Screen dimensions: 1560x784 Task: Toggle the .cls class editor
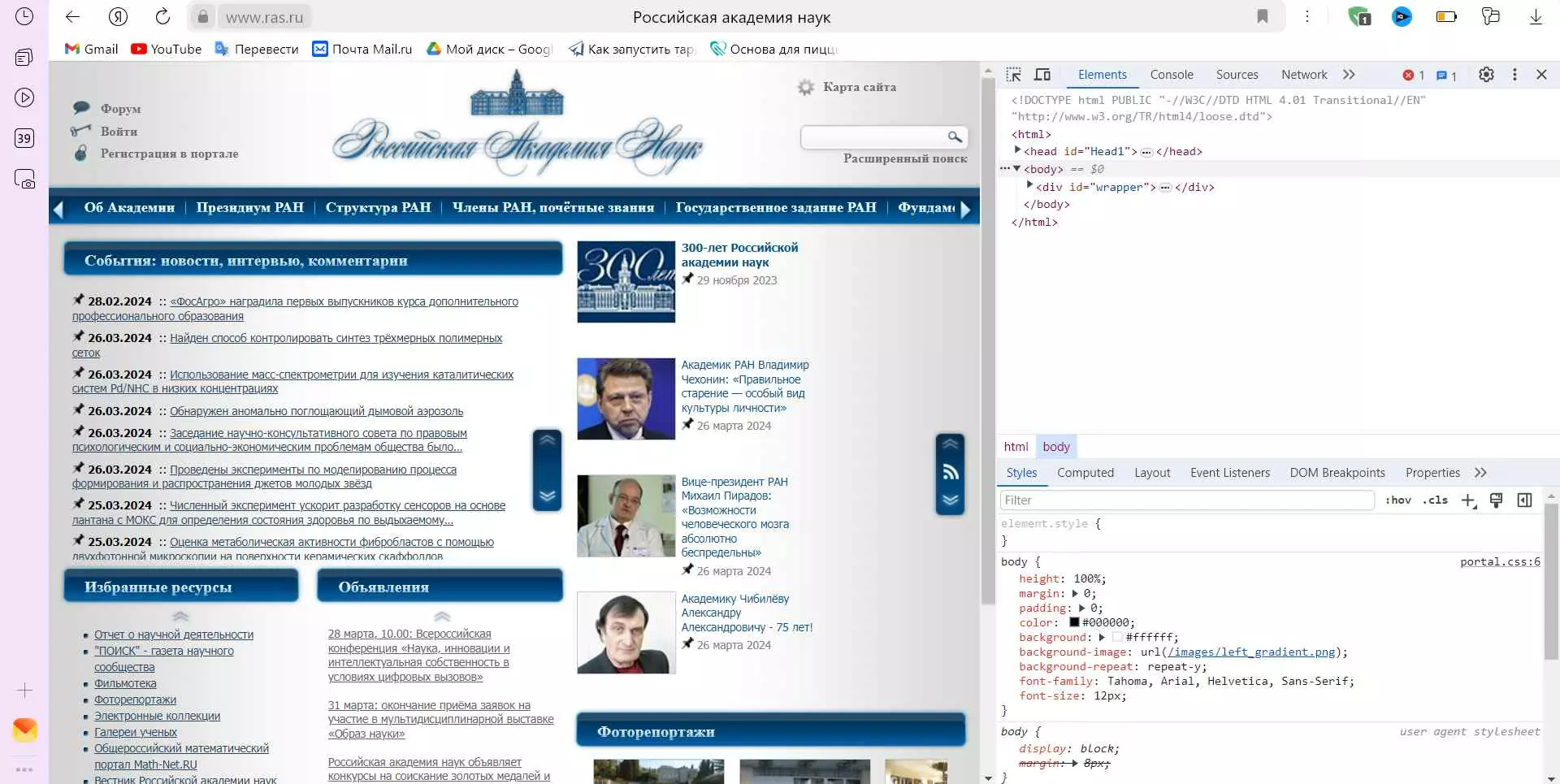(x=1436, y=500)
